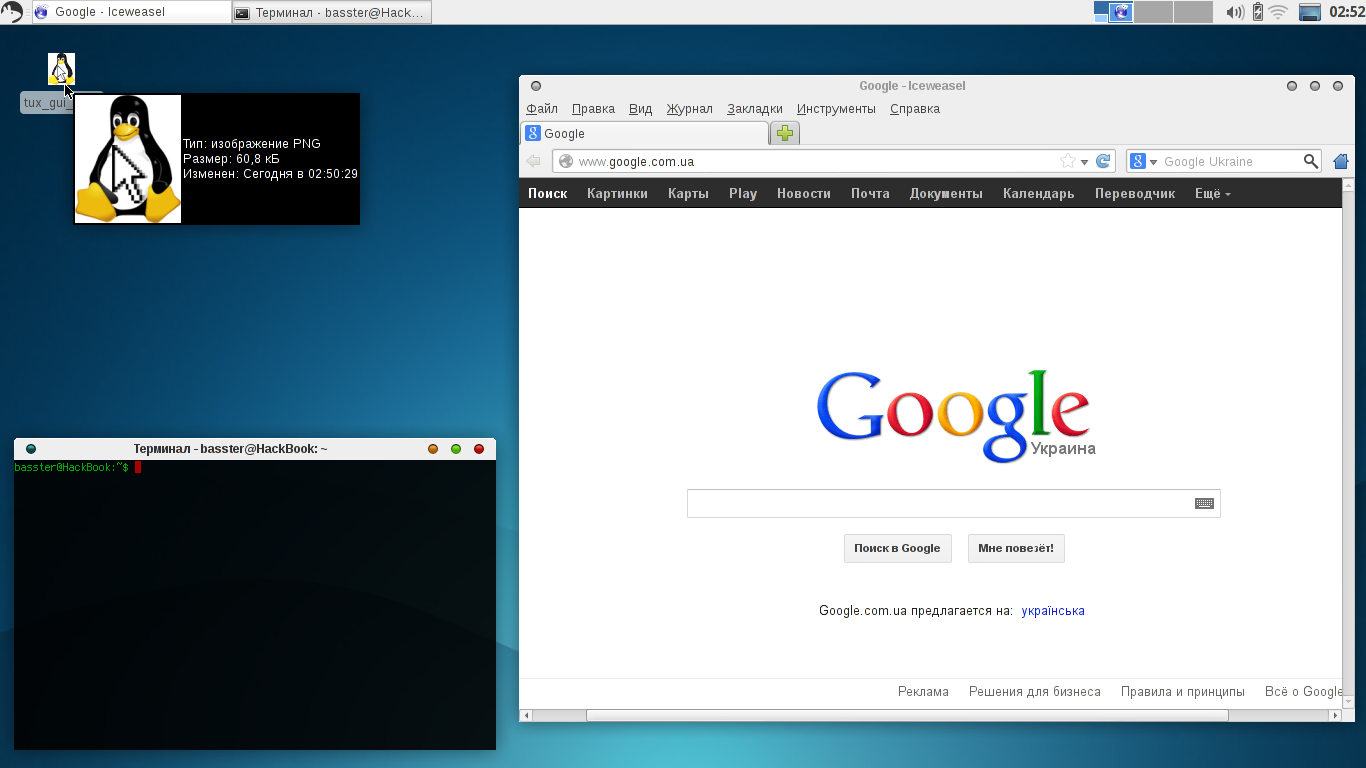Reload the Google page
The image size is (1366, 768).
pyautogui.click(x=1104, y=161)
